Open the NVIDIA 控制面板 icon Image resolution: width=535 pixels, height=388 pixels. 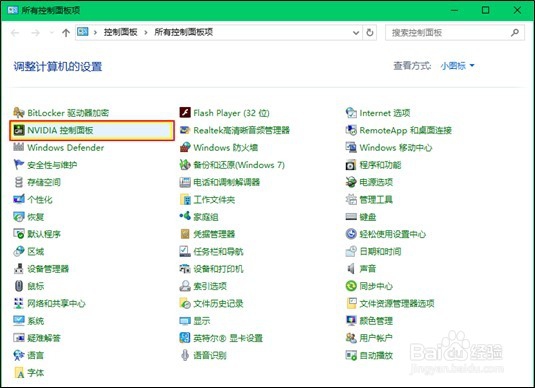18,130
